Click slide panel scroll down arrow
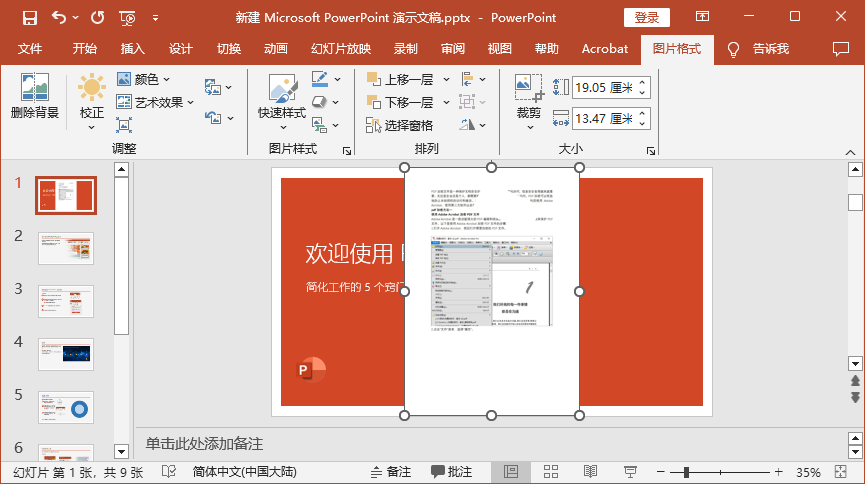The width and height of the screenshot is (865, 484). click(x=121, y=451)
